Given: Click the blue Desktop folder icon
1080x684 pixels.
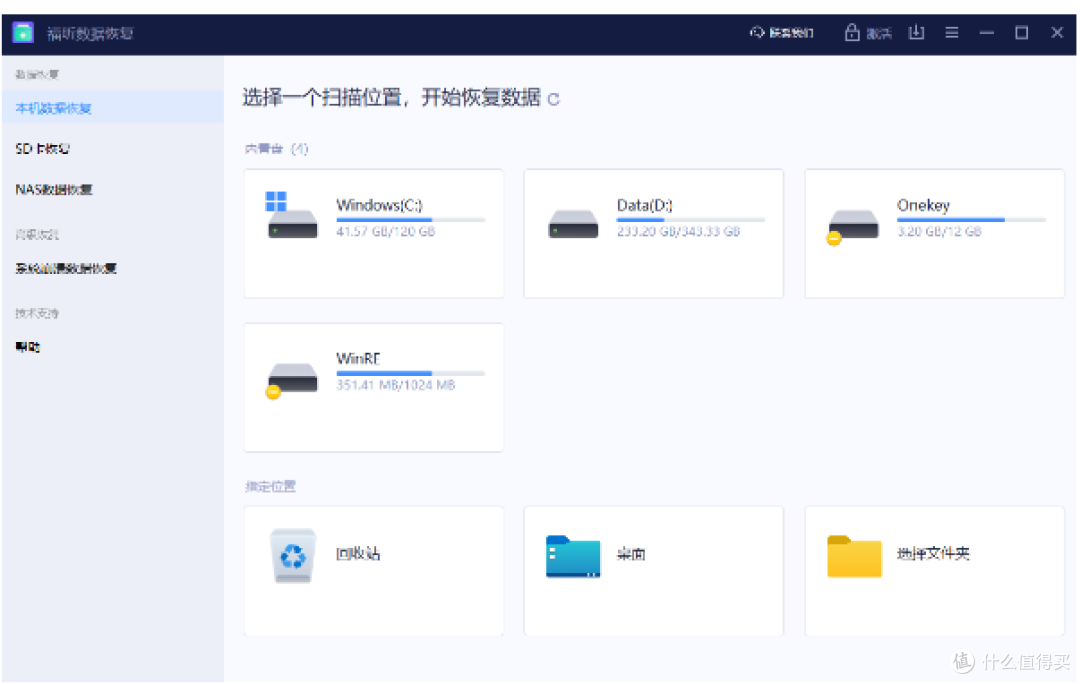Looking at the screenshot, I should (573, 556).
